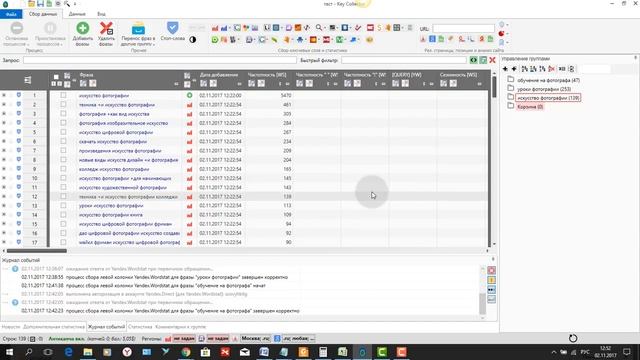640x360 pixels.
Task: Click the black add group star icon
Action: (505, 69)
